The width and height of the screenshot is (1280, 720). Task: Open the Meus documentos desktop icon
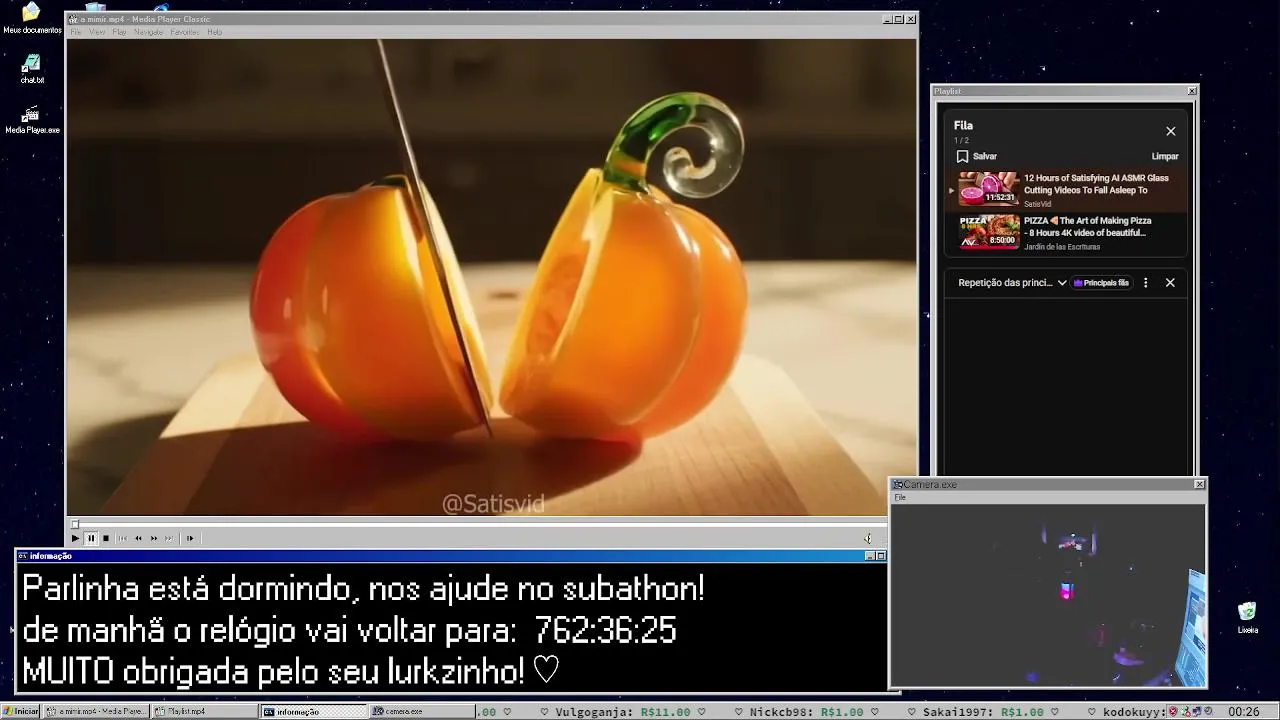[32, 19]
